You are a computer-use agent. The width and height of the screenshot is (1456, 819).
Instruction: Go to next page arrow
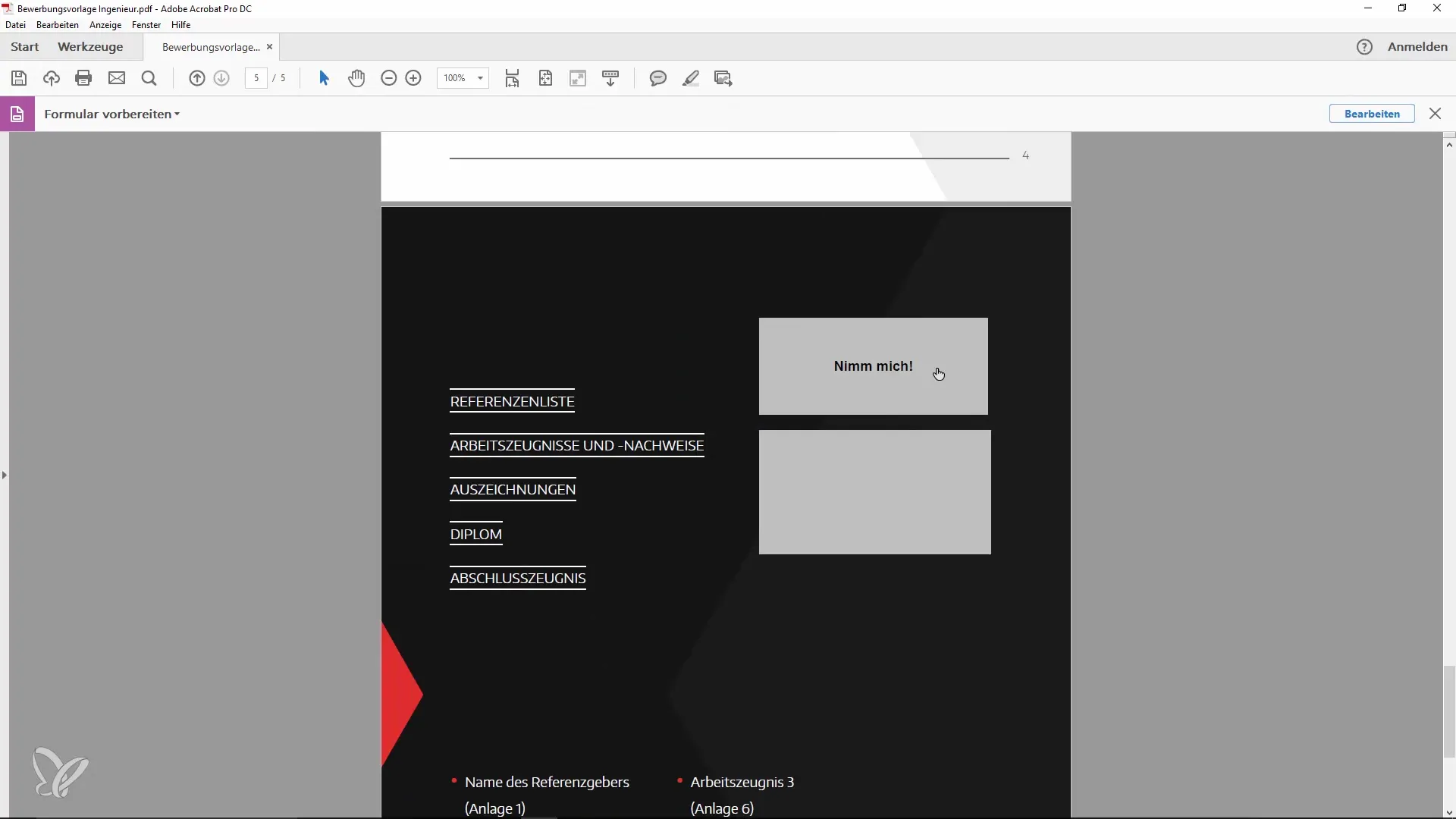pos(222,78)
